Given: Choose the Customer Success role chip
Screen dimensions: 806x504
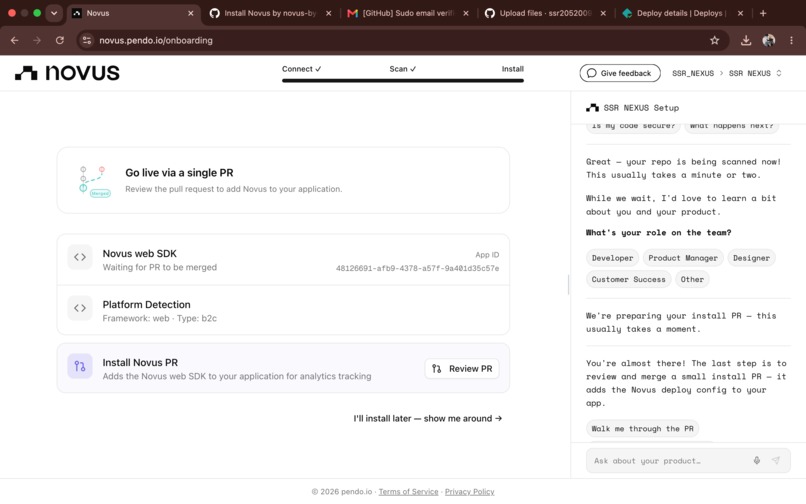Looking at the screenshot, I should [628, 279].
